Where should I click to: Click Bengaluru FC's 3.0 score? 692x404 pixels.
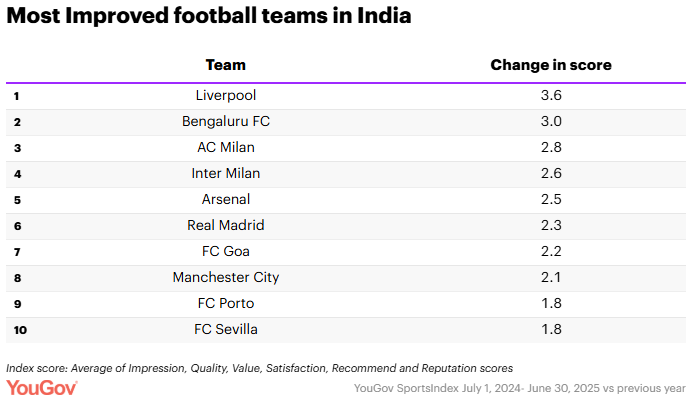coord(551,122)
